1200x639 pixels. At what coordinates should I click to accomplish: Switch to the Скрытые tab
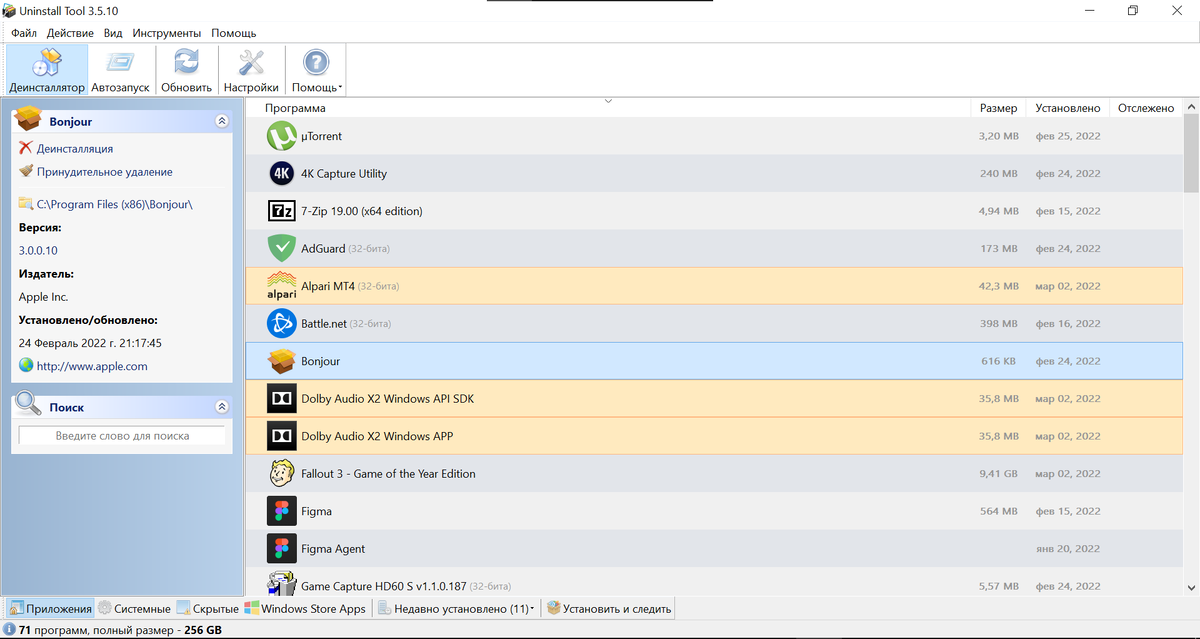[x=208, y=608]
